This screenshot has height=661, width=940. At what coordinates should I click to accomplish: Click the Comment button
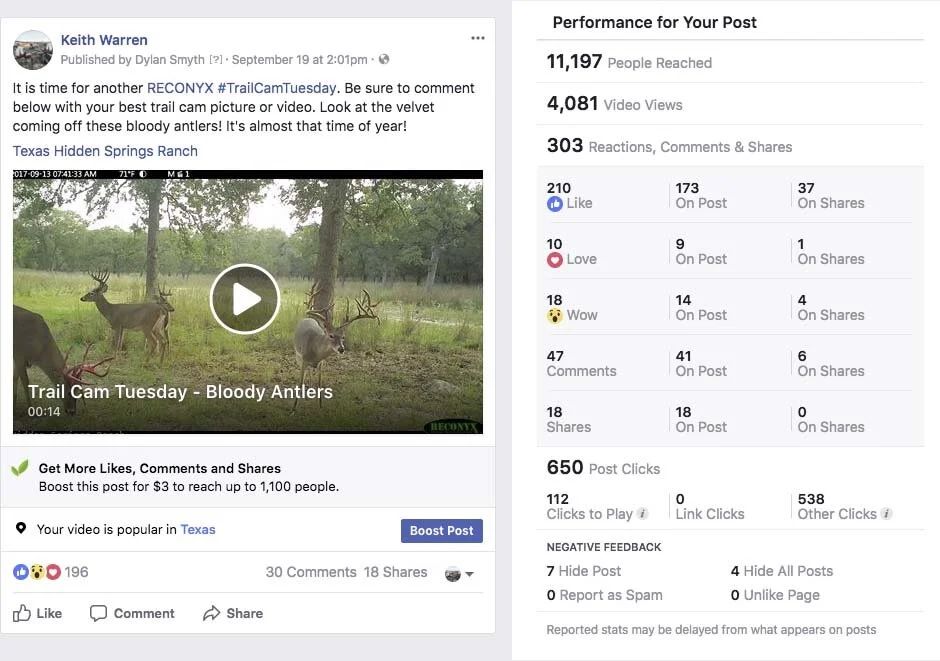click(132, 613)
